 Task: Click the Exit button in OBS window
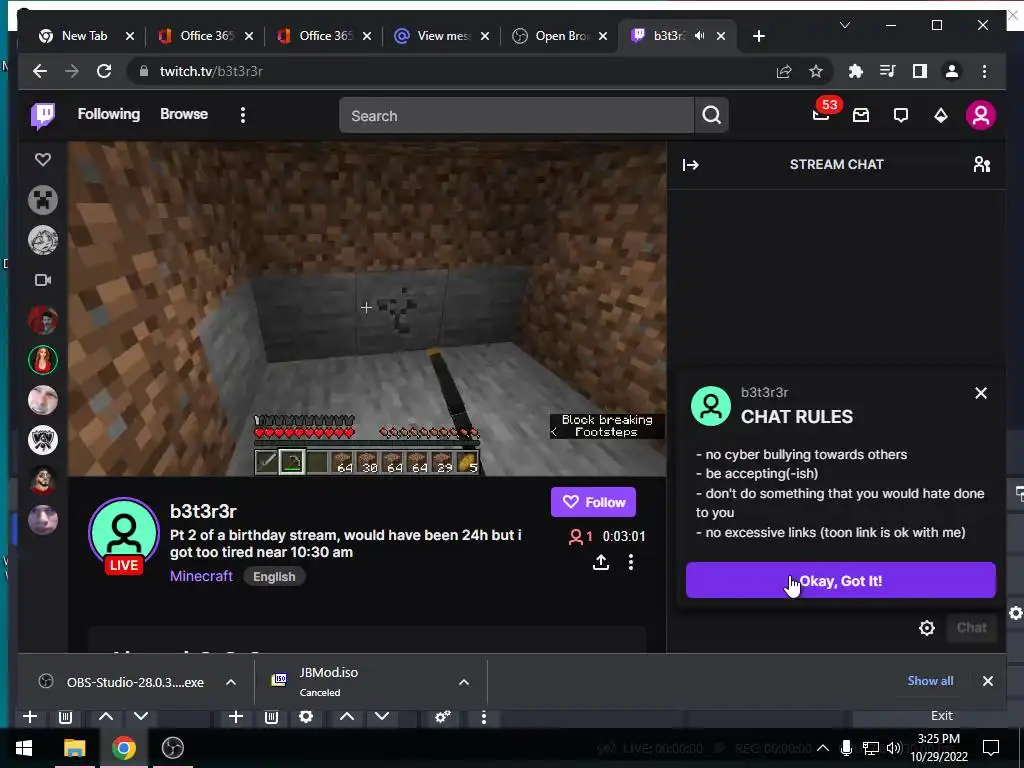pos(941,716)
